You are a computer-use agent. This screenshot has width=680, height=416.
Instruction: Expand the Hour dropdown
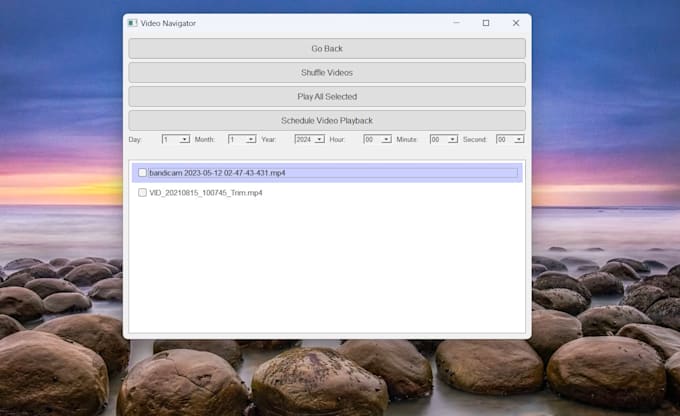(x=377, y=140)
